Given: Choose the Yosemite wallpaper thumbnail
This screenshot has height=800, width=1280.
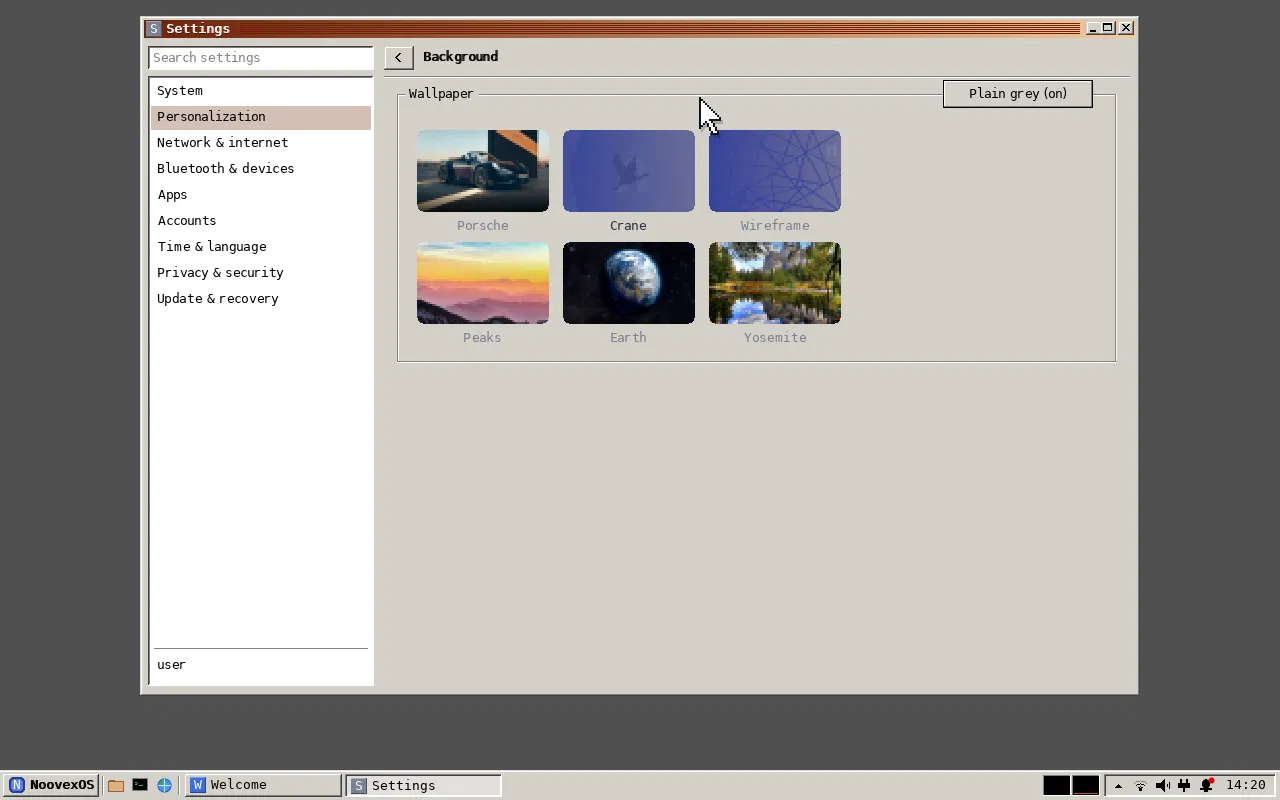Looking at the screenshot, I should click(775, 283).
